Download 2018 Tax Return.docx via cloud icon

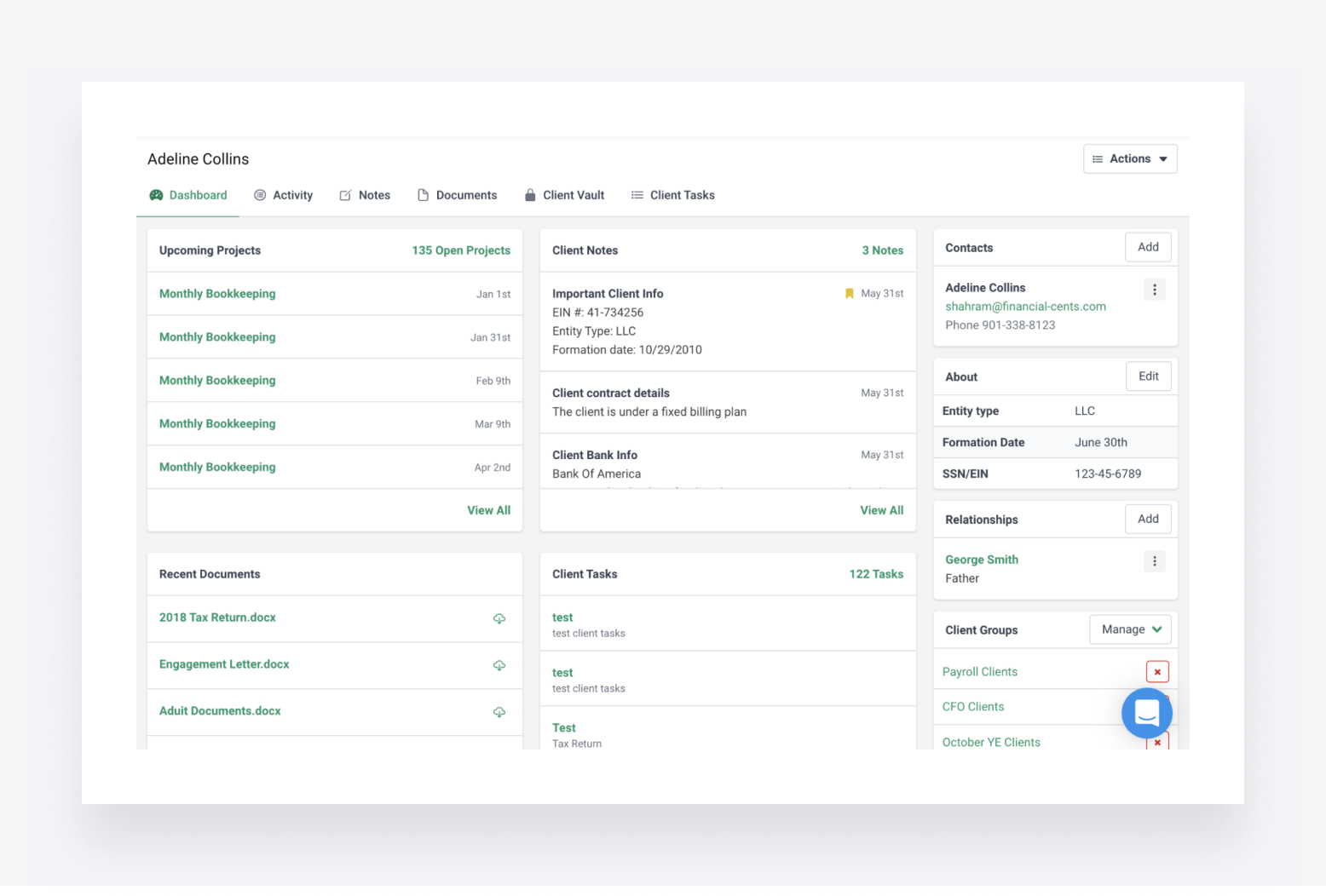coord(499,618)
